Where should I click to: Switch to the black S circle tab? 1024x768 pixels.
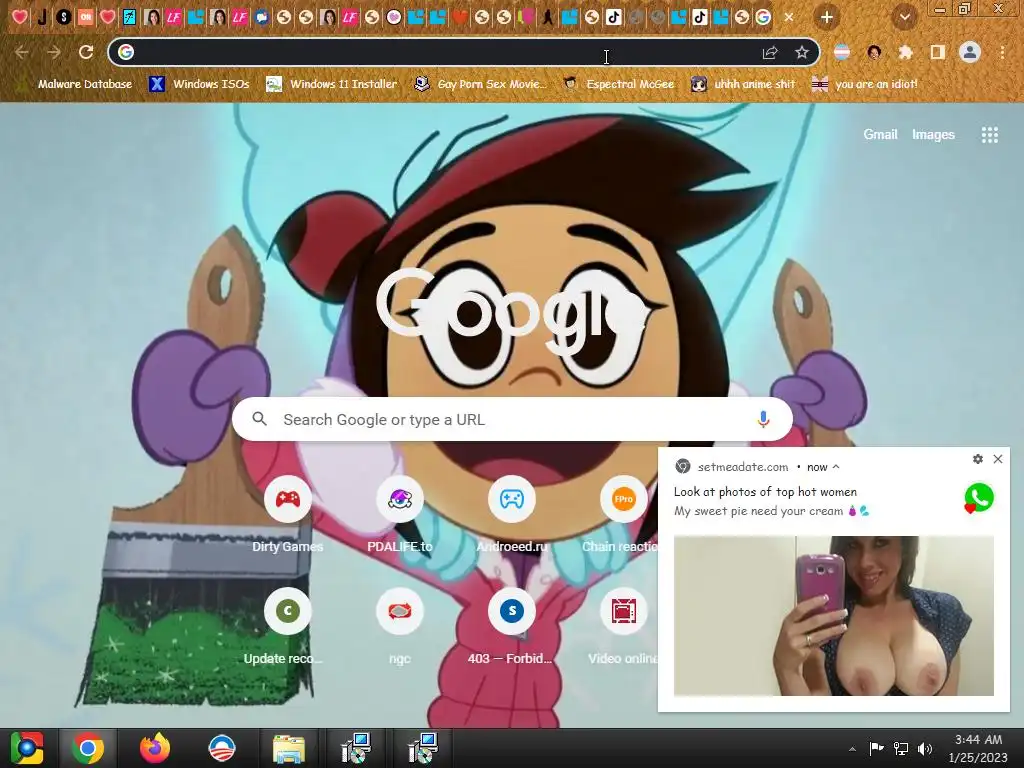coord(63,18)
